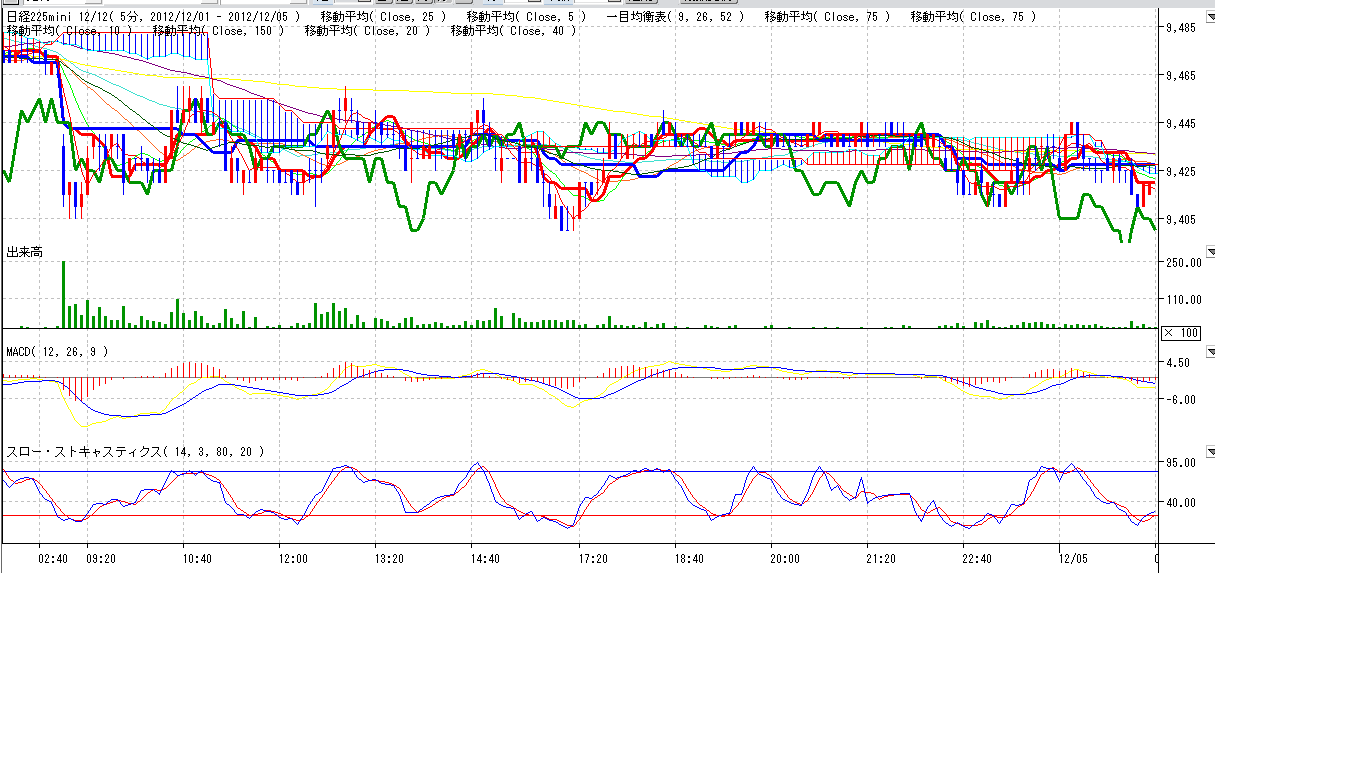Click the 17:20 time axis marker
The height and width of the screenshot is (768, 1366).
click(593, 559)
